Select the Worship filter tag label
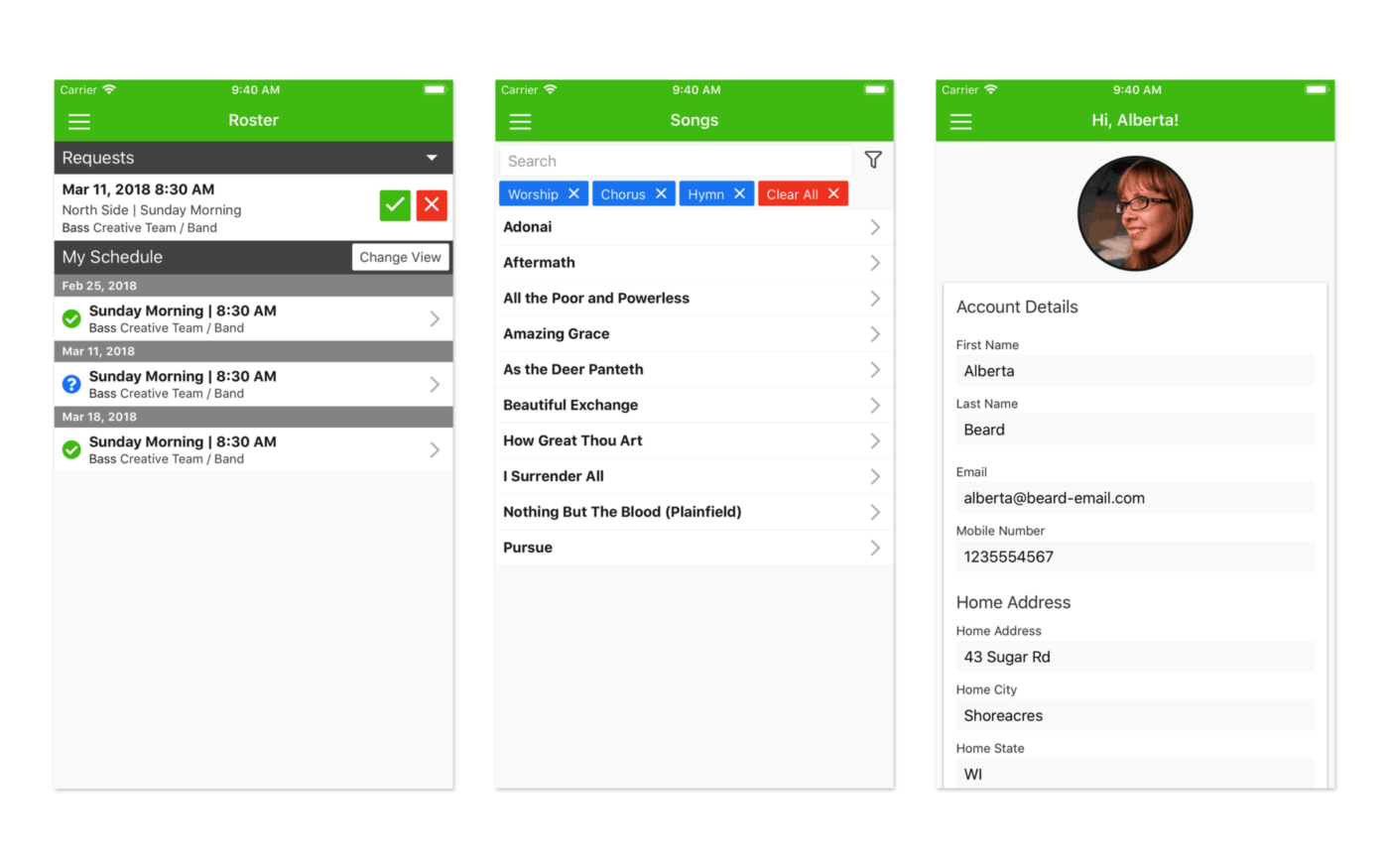This screenshot has width=1389, height=868. tap(533, 194)
